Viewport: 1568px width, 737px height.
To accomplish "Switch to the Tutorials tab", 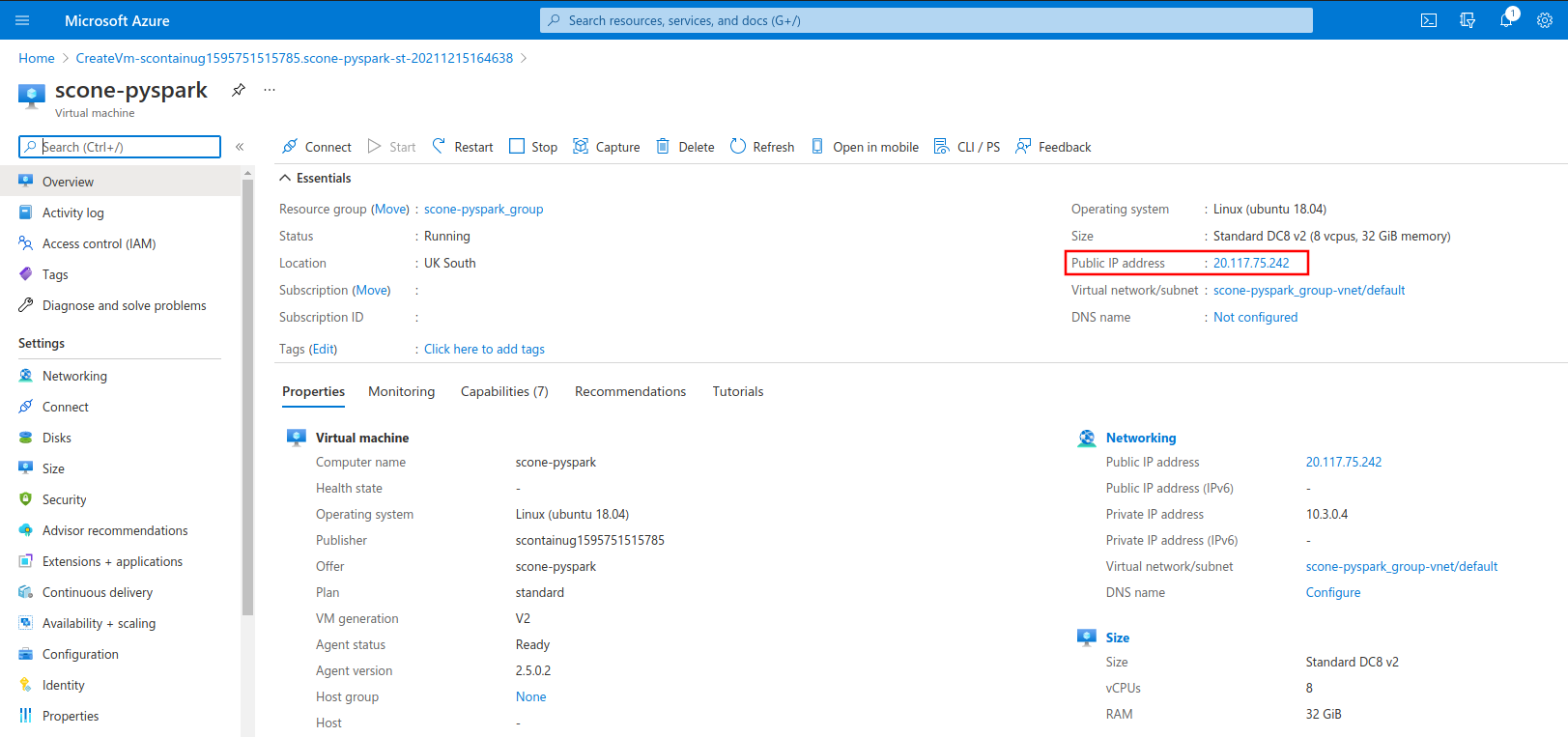I will (x=738, y=391).
